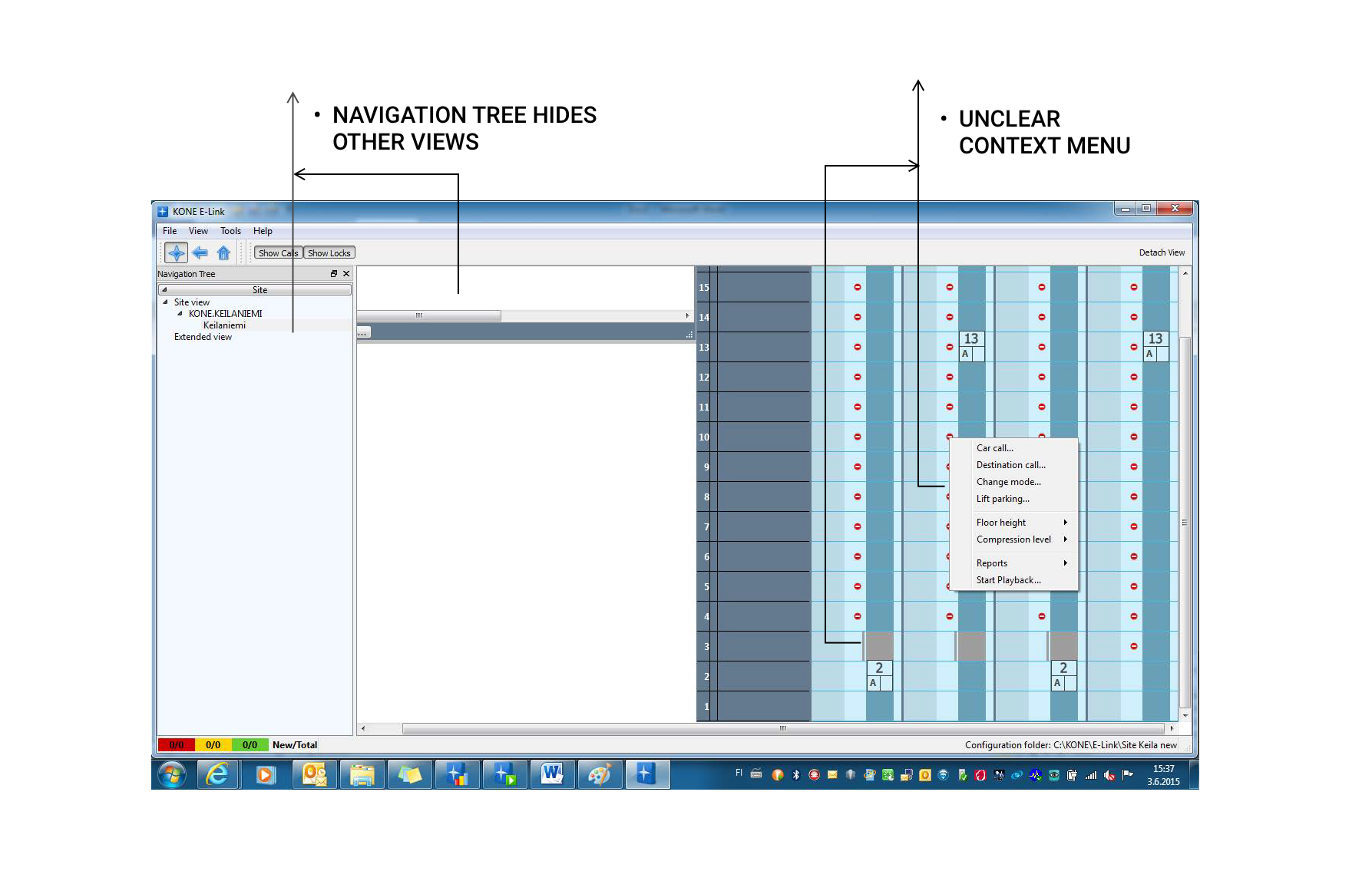Select Change mode... from the context menu
Image resolution: width=1372 pixels, height=871 pixels.
pyautogui.click(x=1008, y=482)
